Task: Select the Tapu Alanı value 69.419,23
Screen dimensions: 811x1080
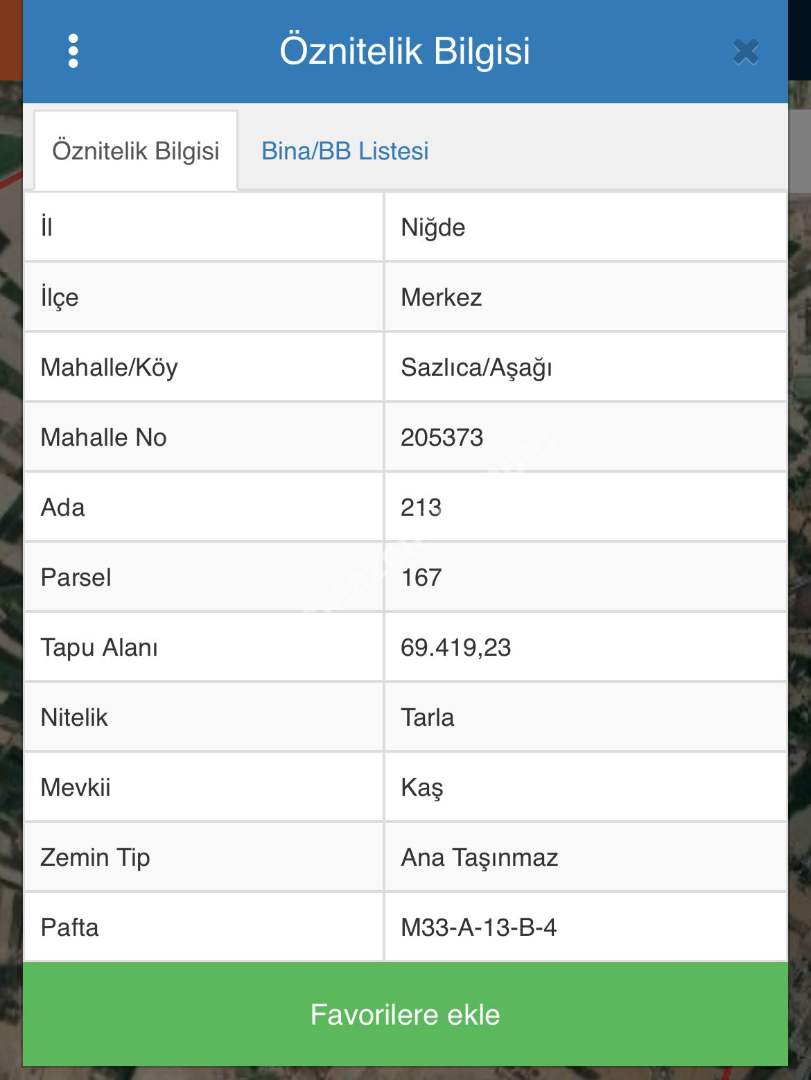Action: point(456,648)
